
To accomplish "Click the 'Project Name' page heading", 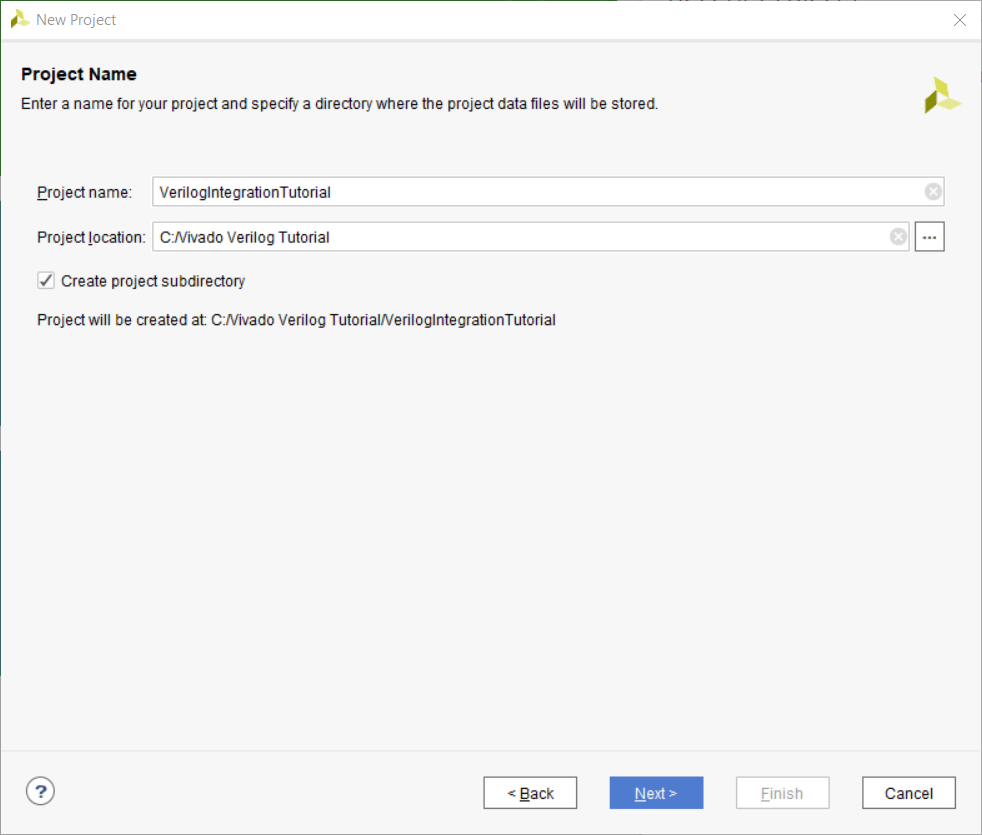I will click(x=79, y=74).
